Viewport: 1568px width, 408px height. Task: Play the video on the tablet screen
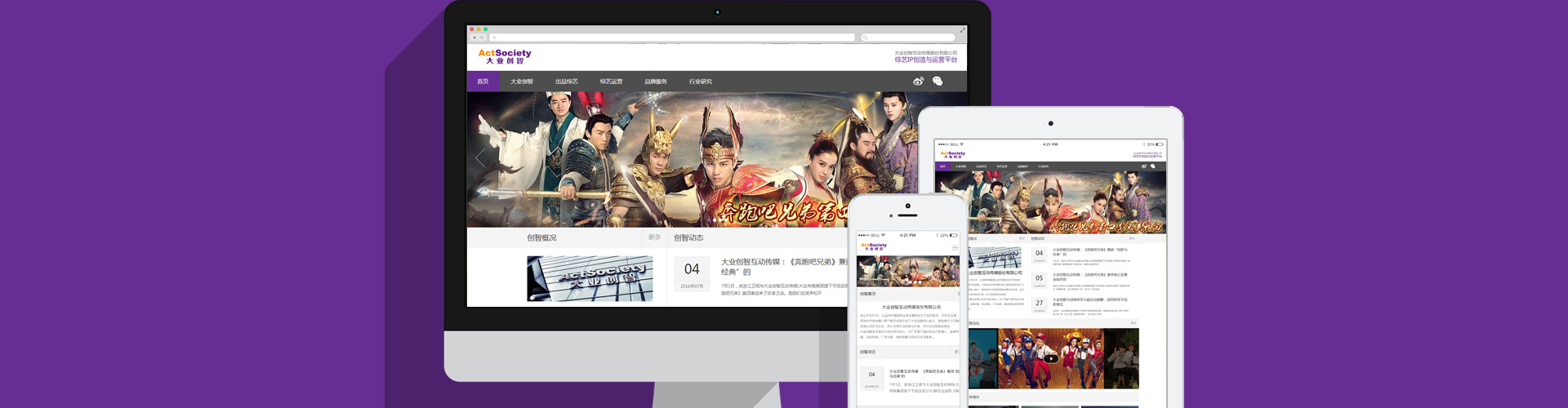tap(1051, 358)
